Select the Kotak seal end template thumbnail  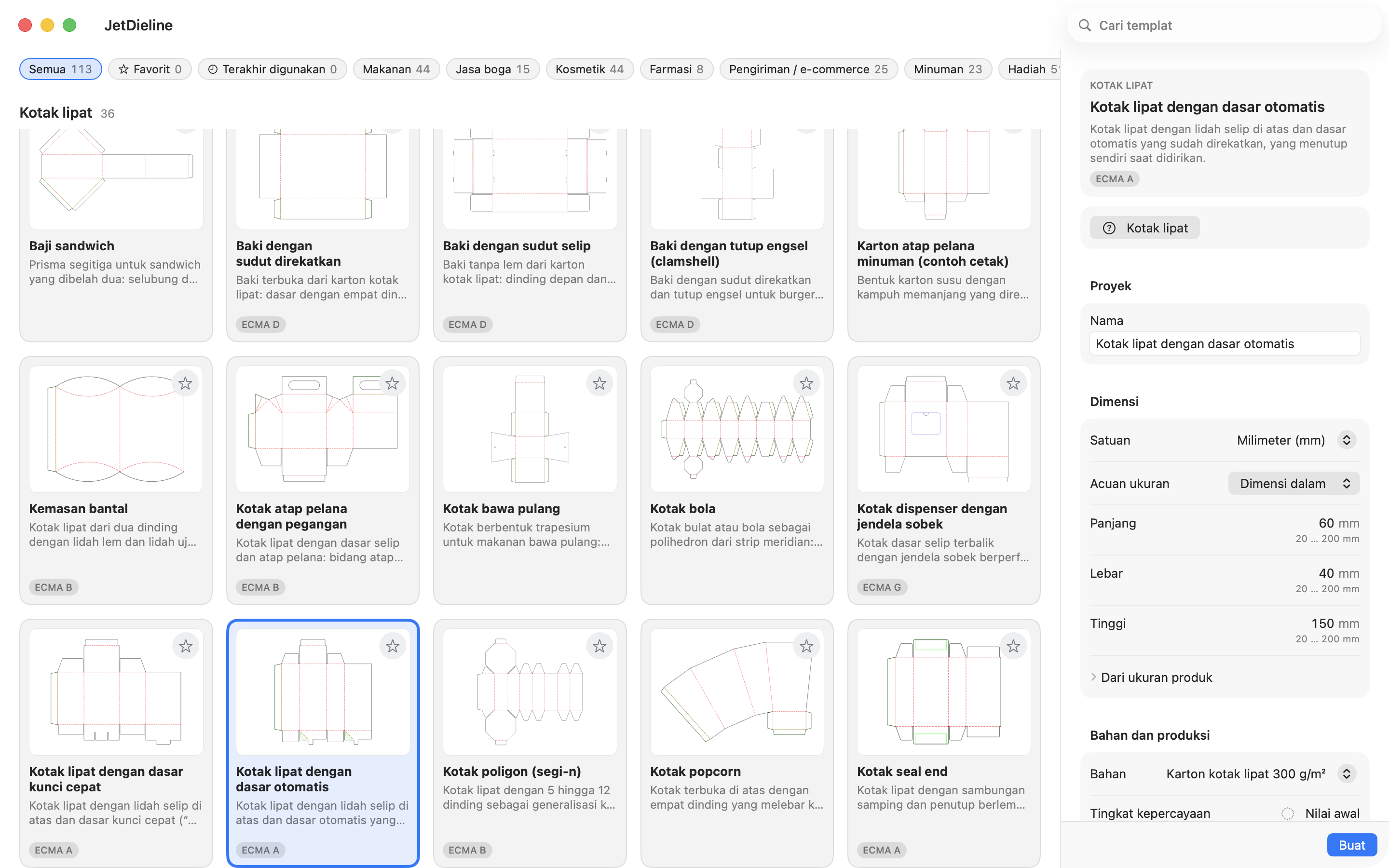[x=943, y=692]
